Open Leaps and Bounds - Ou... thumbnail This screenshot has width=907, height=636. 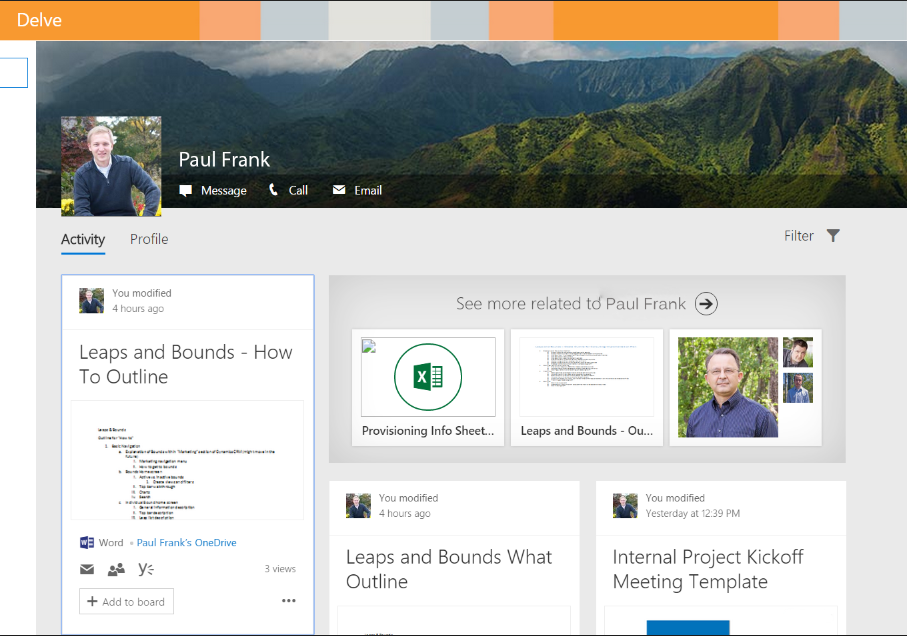(x=587, y=376)
